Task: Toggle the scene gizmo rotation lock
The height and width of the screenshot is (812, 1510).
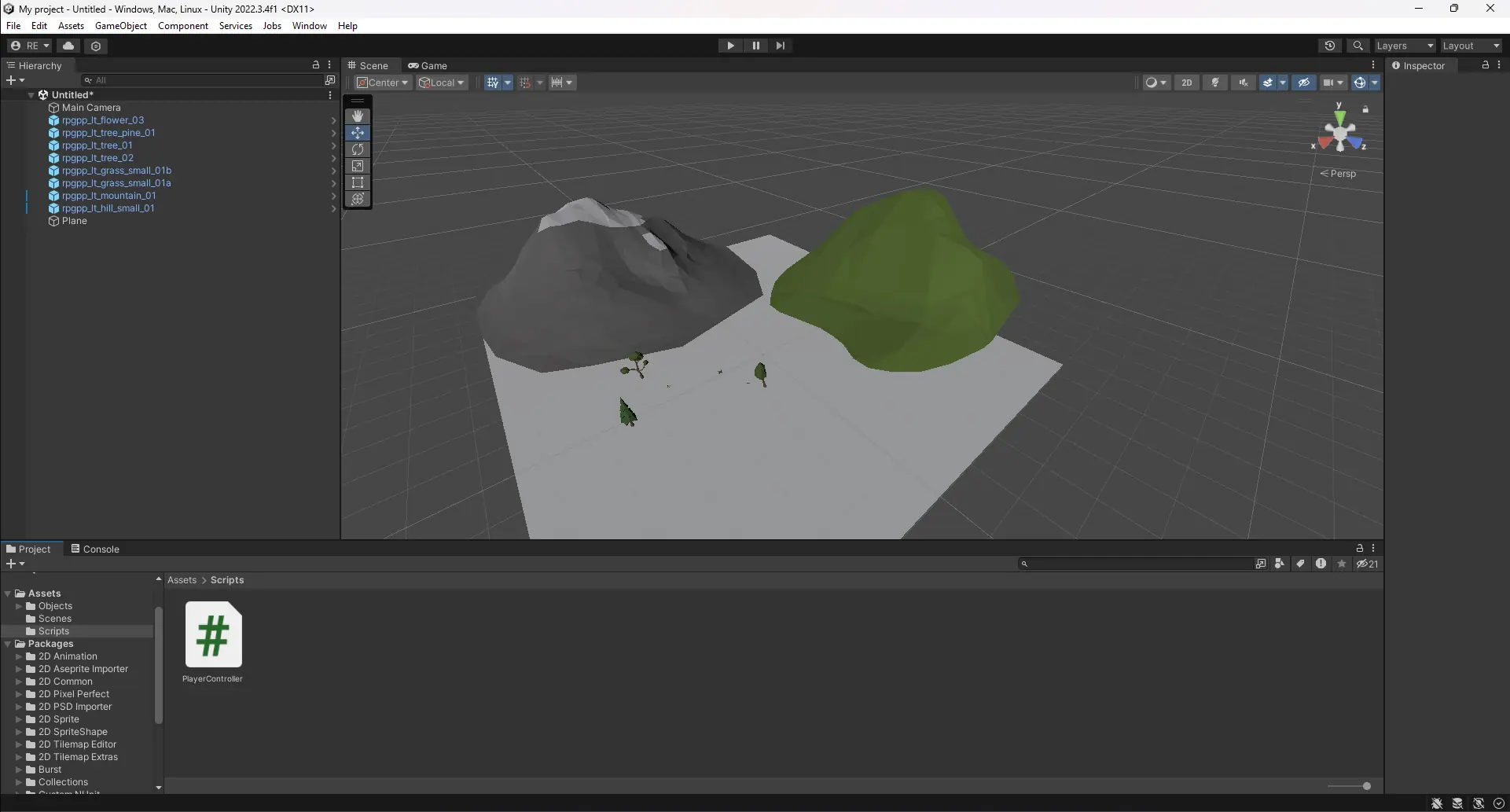Action: 1365,110
